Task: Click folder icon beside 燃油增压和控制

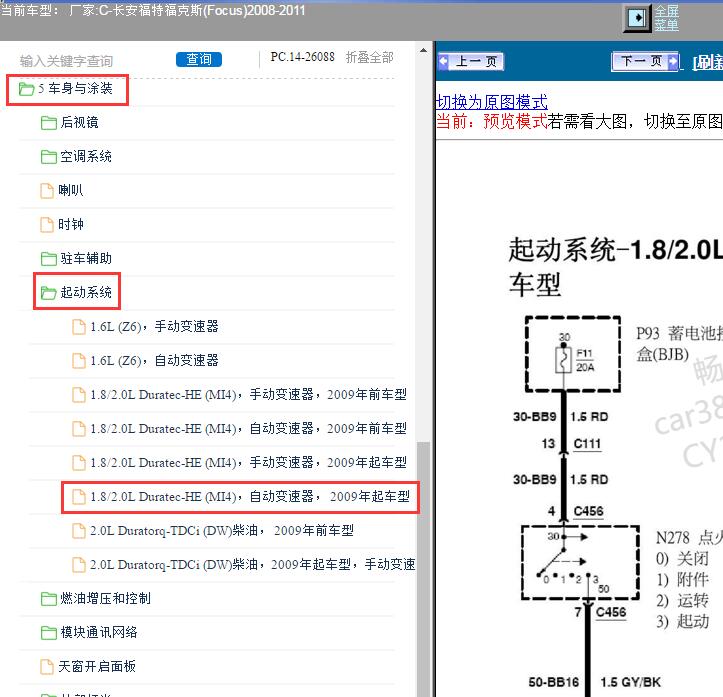Action: pos(48,599)
